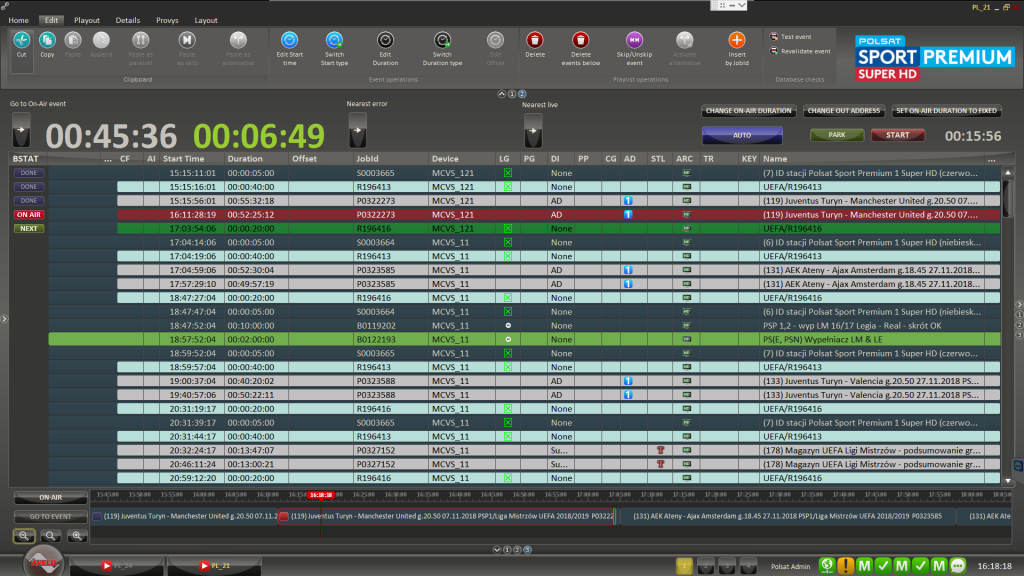Image resolution: width=1024 pixels, height=576 pixels.
Task: Click the red current-time marker on timeline
Action: tap(320, 495)
